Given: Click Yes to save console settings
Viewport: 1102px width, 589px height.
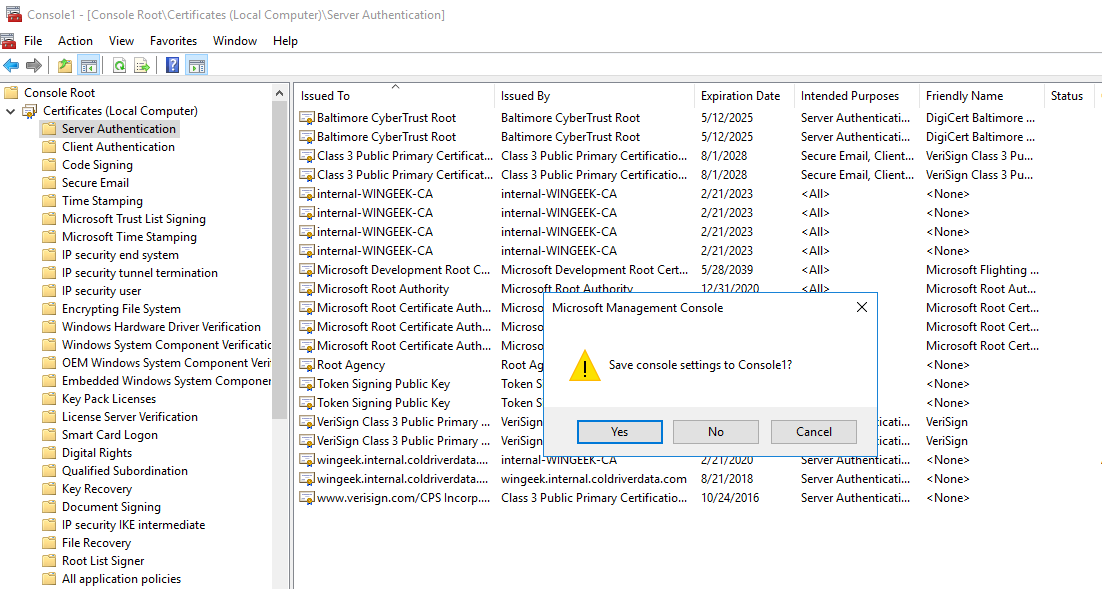Looking at the screenshot, I should click(x=619, y=432).
